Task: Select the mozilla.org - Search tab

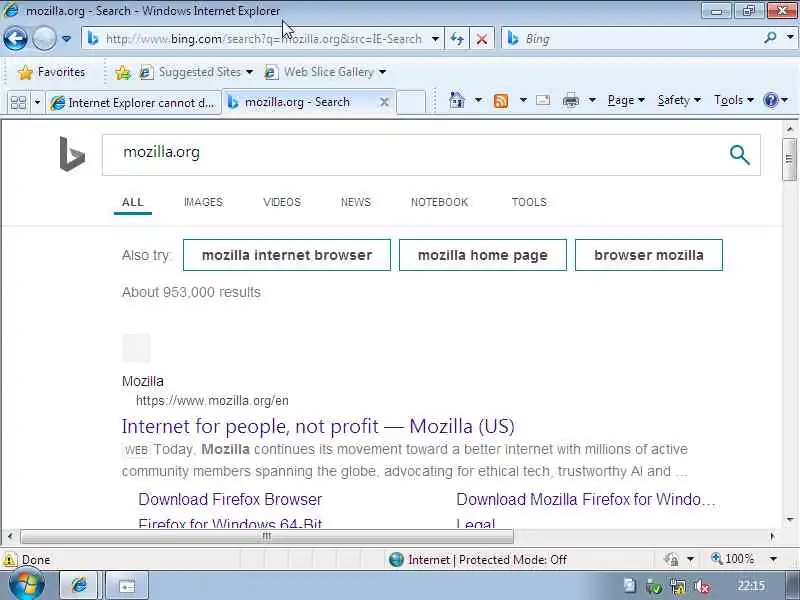Action: click(x=297, y=102)
